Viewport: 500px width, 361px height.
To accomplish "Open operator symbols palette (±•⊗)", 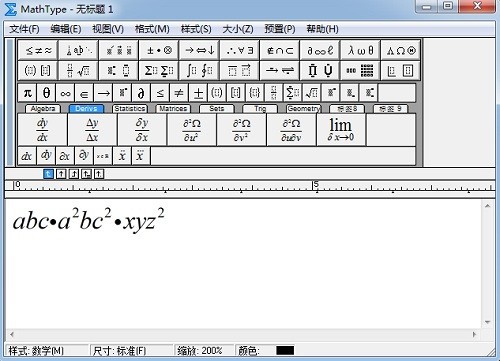I will [x=159, y=50].
